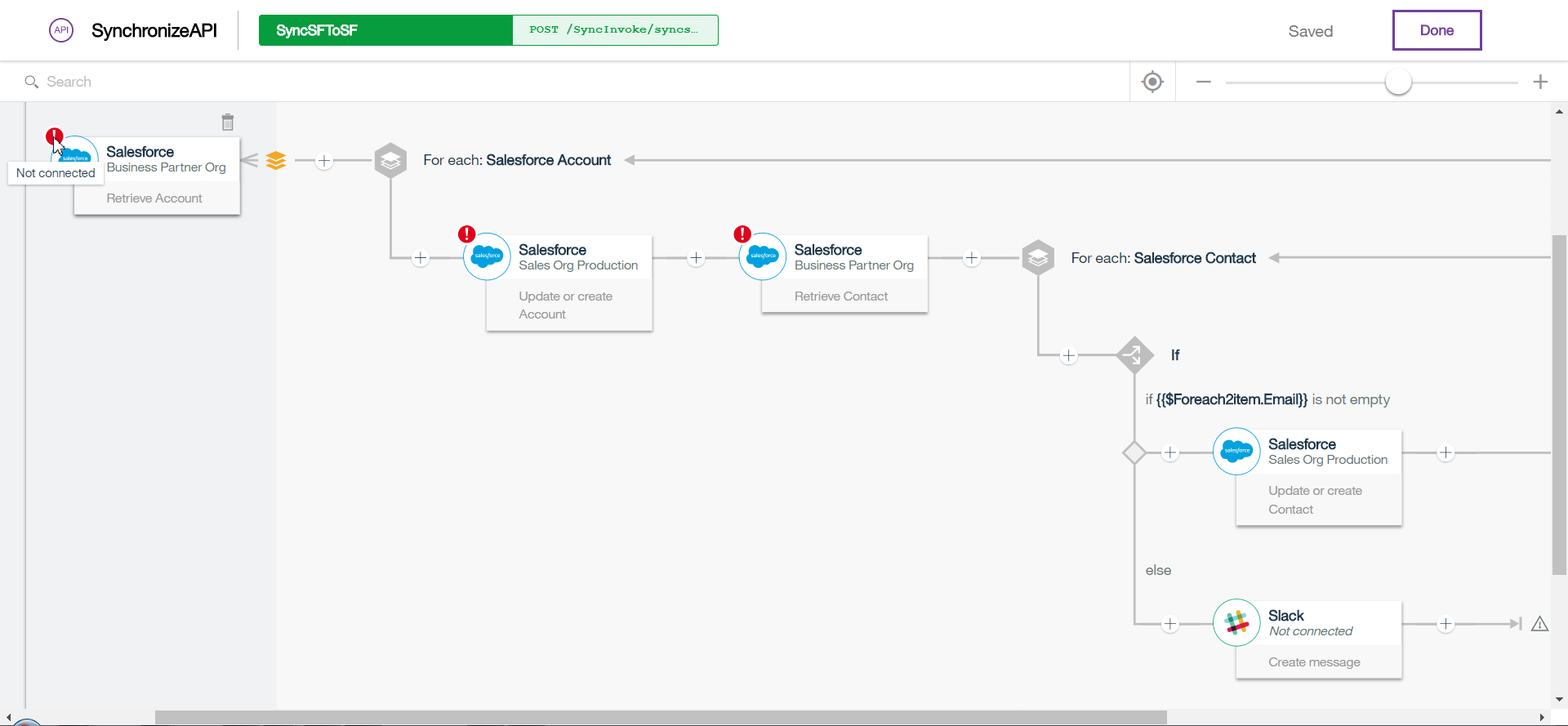Click the red error badge on Retrieve Account
The image size is (1568, 726).
click(54, 136)
